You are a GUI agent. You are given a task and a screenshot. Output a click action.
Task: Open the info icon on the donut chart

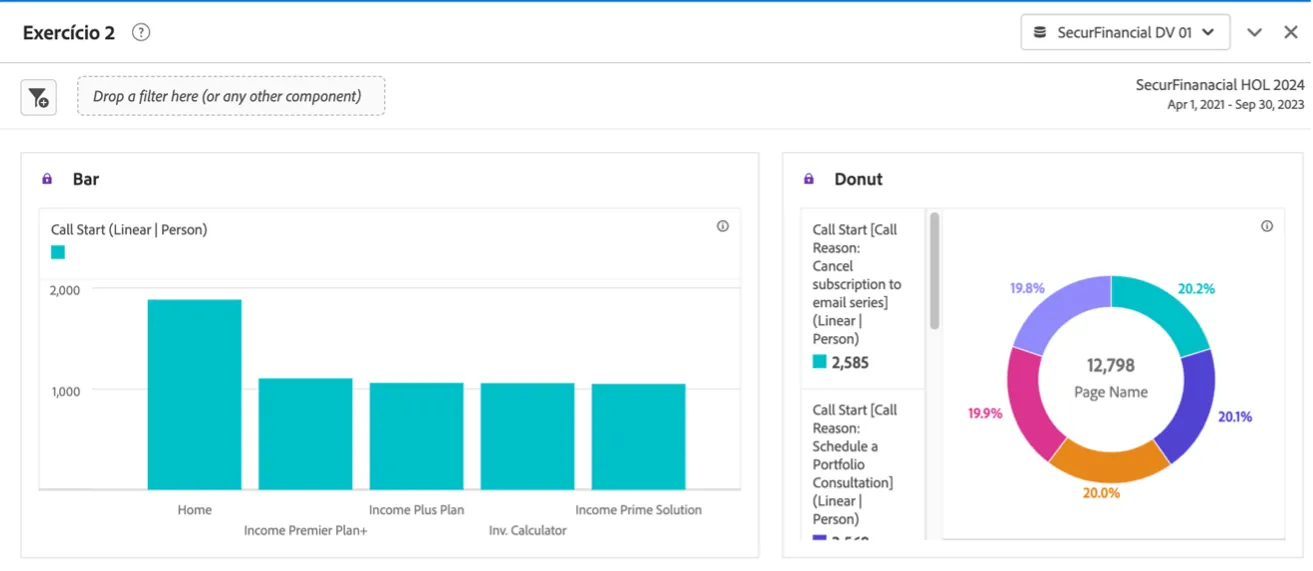pyautogui.click(x=1267, y=226)
